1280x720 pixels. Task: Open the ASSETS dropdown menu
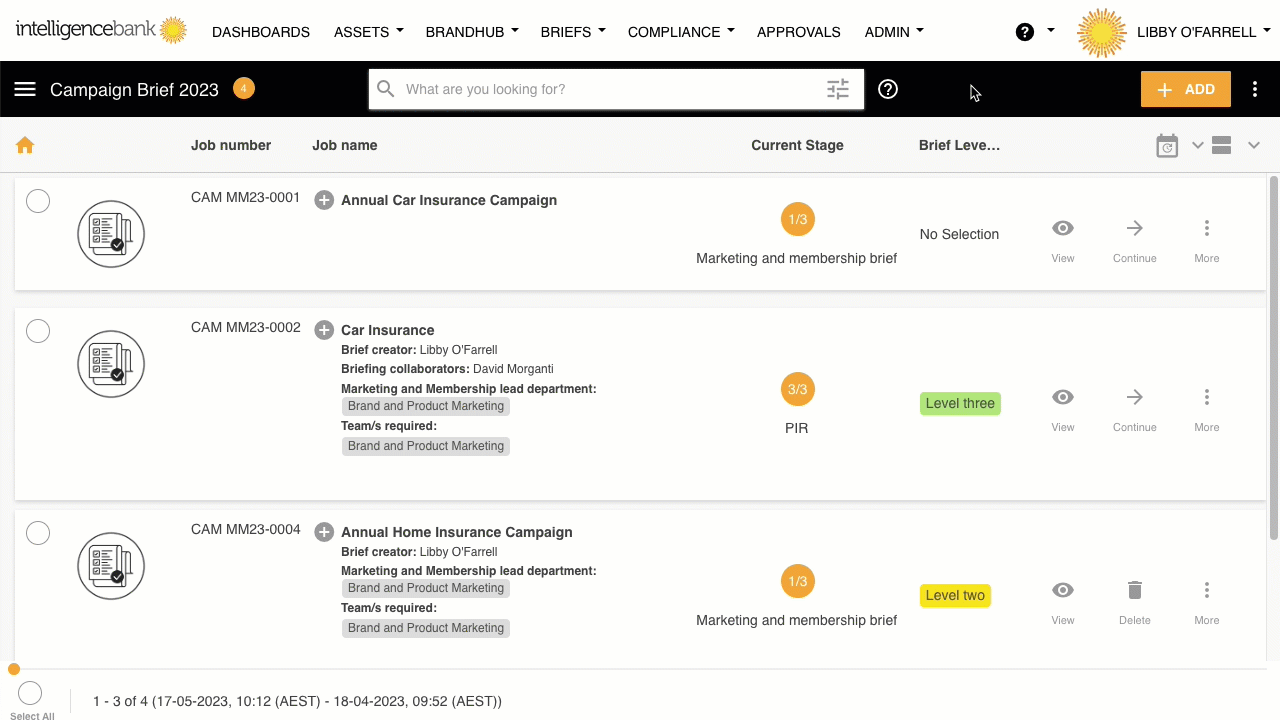click(368, 32)
